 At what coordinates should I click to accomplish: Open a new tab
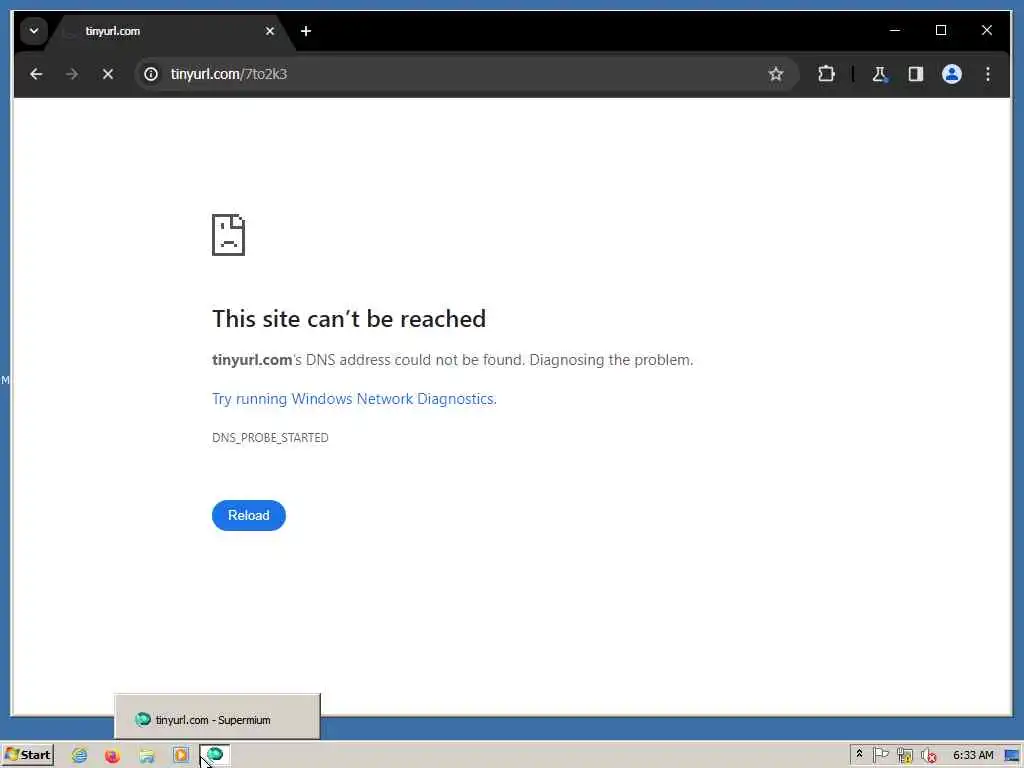click(306, 31)
